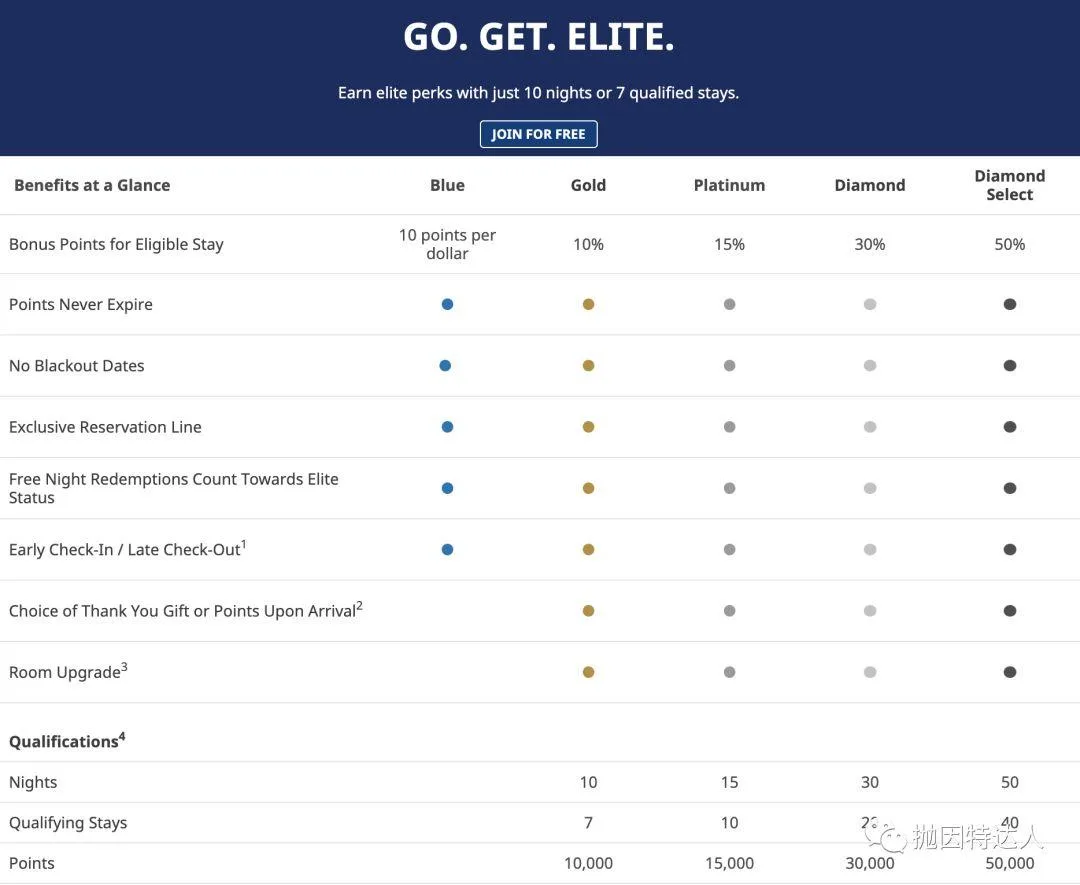Click the Platinum column header

click(x=729, y=185)
